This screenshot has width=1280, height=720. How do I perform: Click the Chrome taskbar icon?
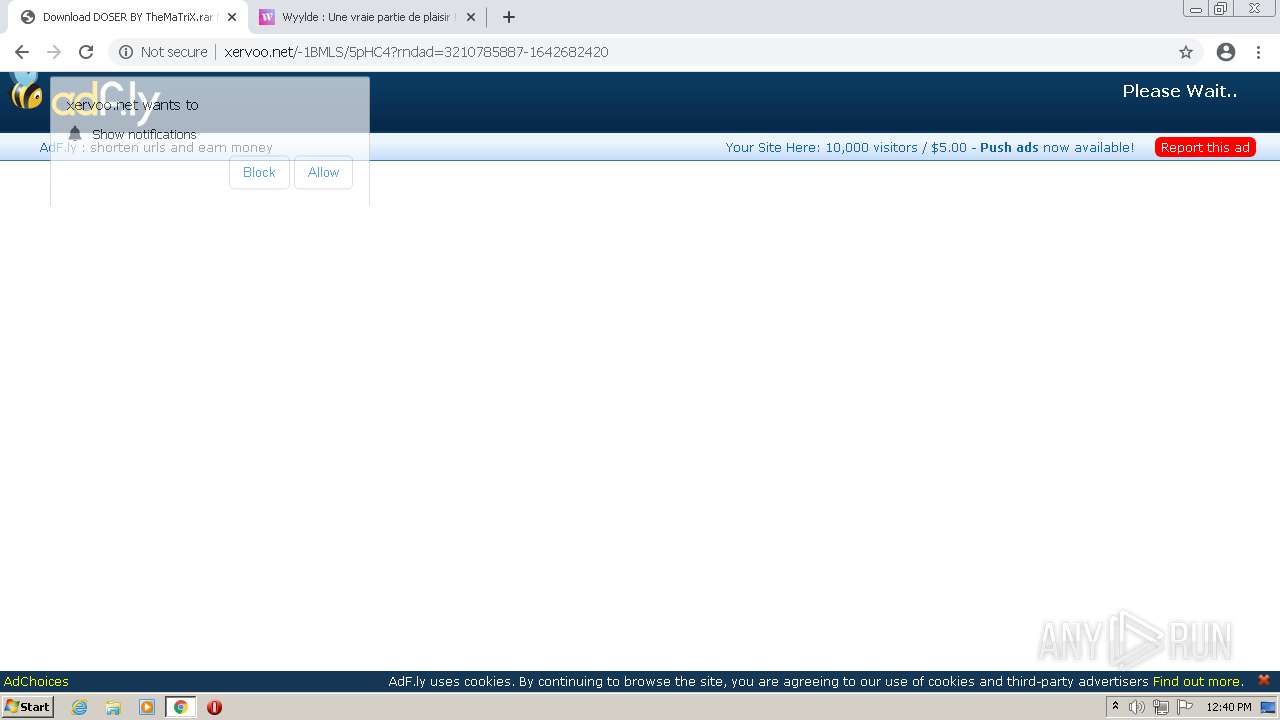[x=180, y=707]
